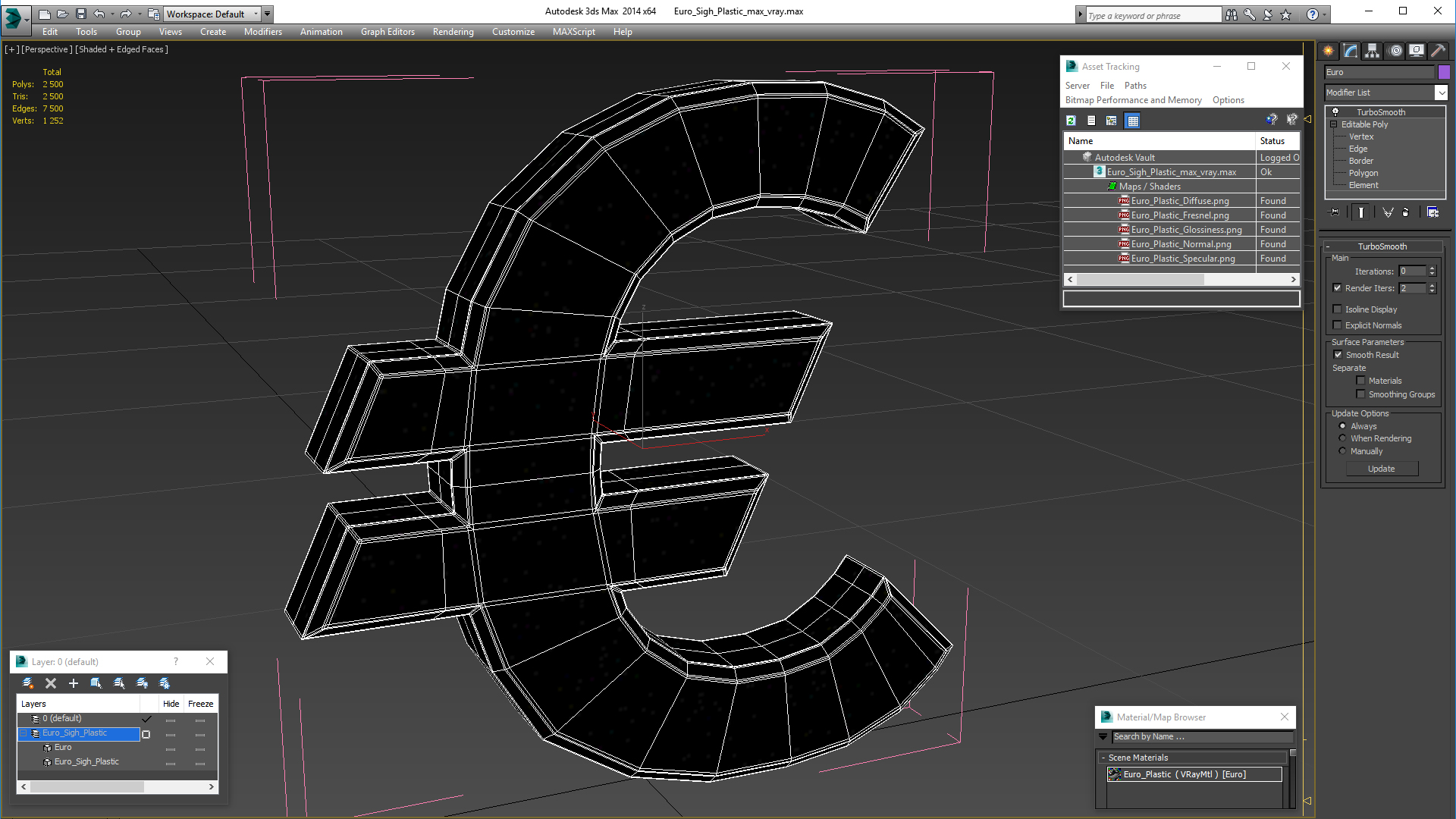The image size is (1456, 819).
Task: Click the binoculars search icon in title bar
Action: pyautogui.click(x=1232, y=14)
